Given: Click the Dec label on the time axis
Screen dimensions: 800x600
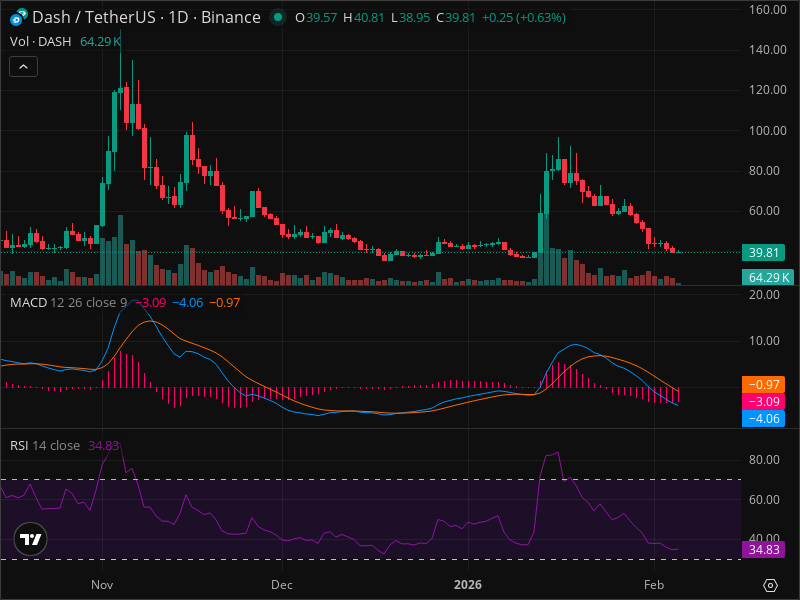Looking at the screenshot, I should [x=282, y=585].
